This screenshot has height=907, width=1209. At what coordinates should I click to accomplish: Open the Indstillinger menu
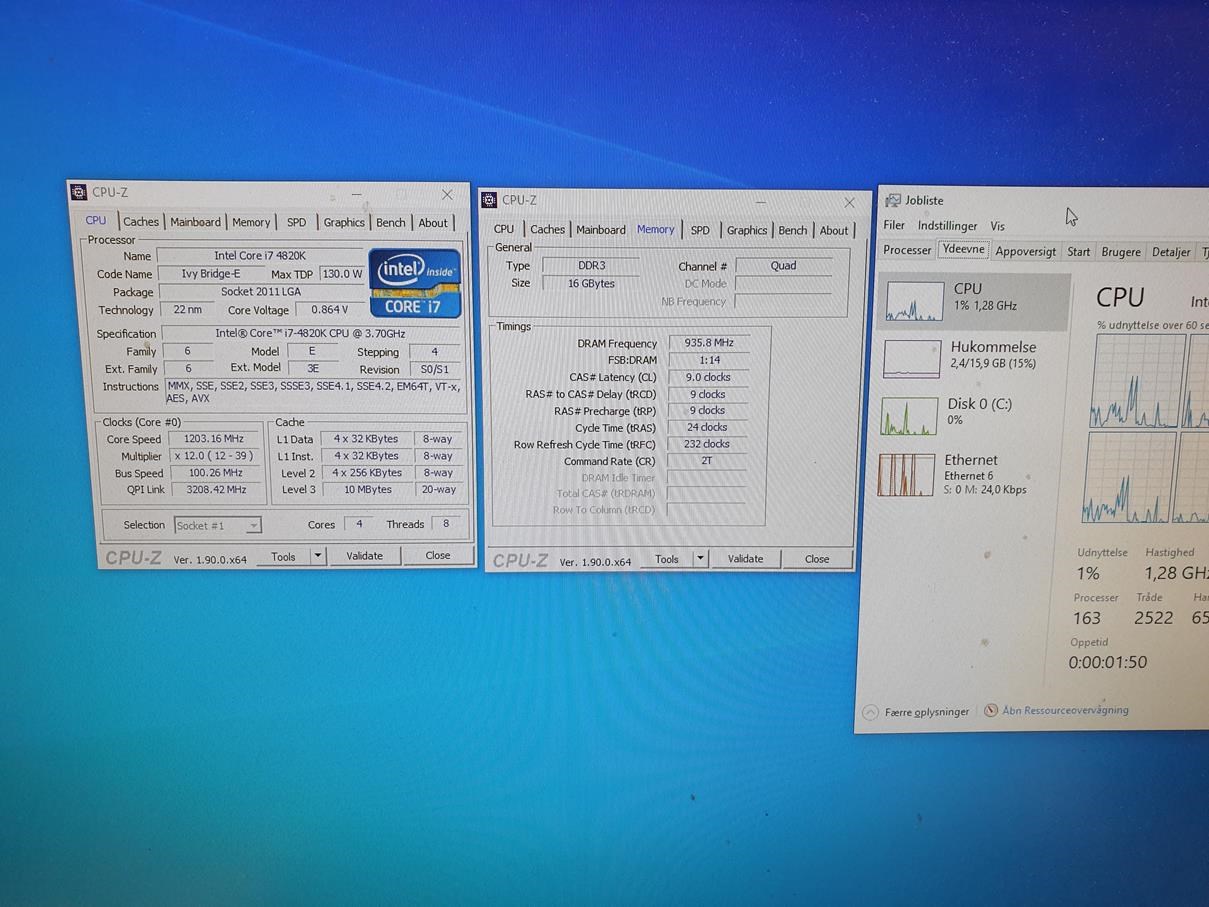coord(947,226)
